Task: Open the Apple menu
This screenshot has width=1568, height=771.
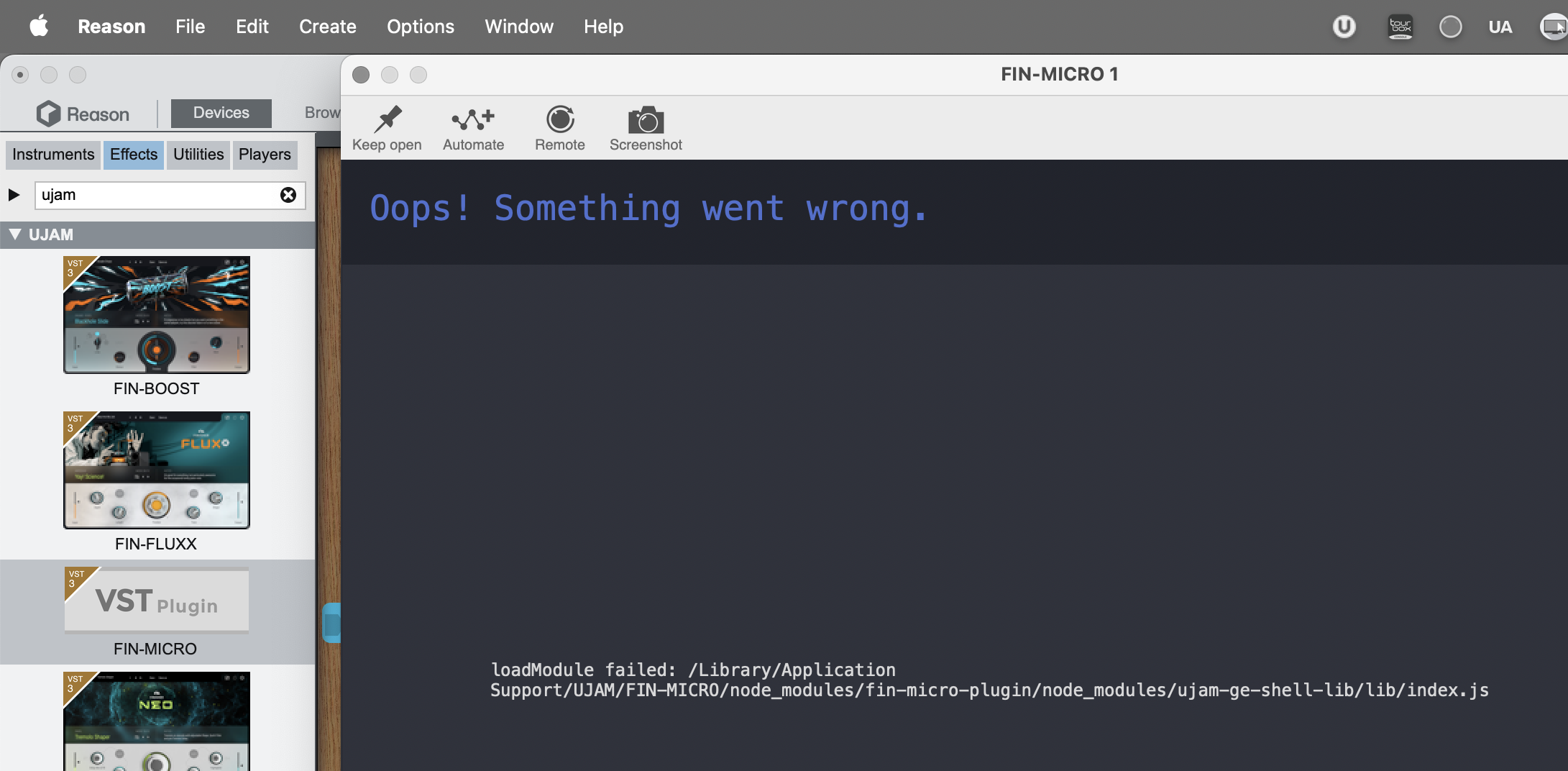Action: pyautogui.click(x=39, y=27)
